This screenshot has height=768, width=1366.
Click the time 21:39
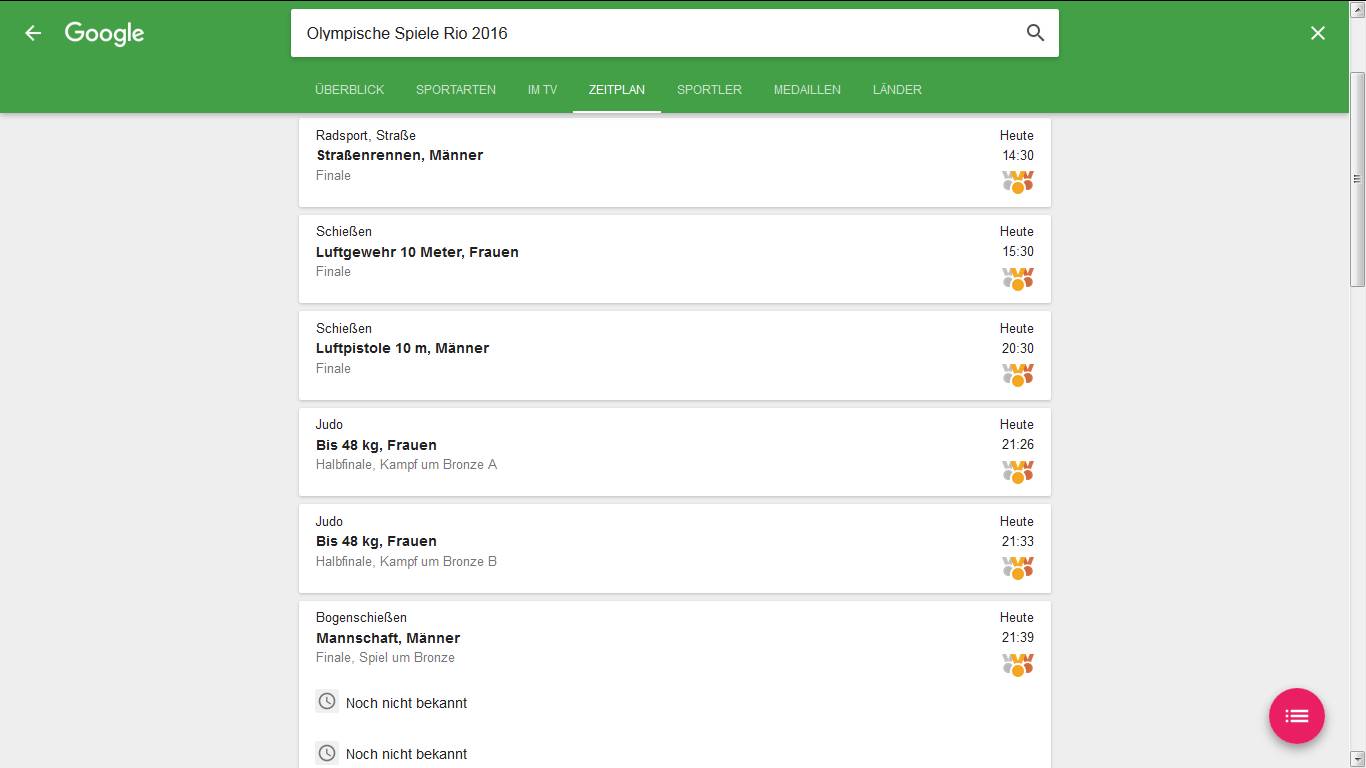pos(1018,637)
